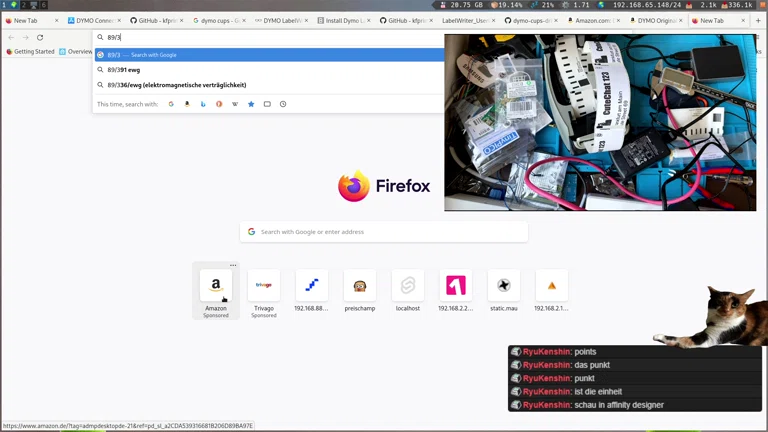Select workspace 2 in the top bar
Viewport: 768px width, 432px height.
(23, 5)
